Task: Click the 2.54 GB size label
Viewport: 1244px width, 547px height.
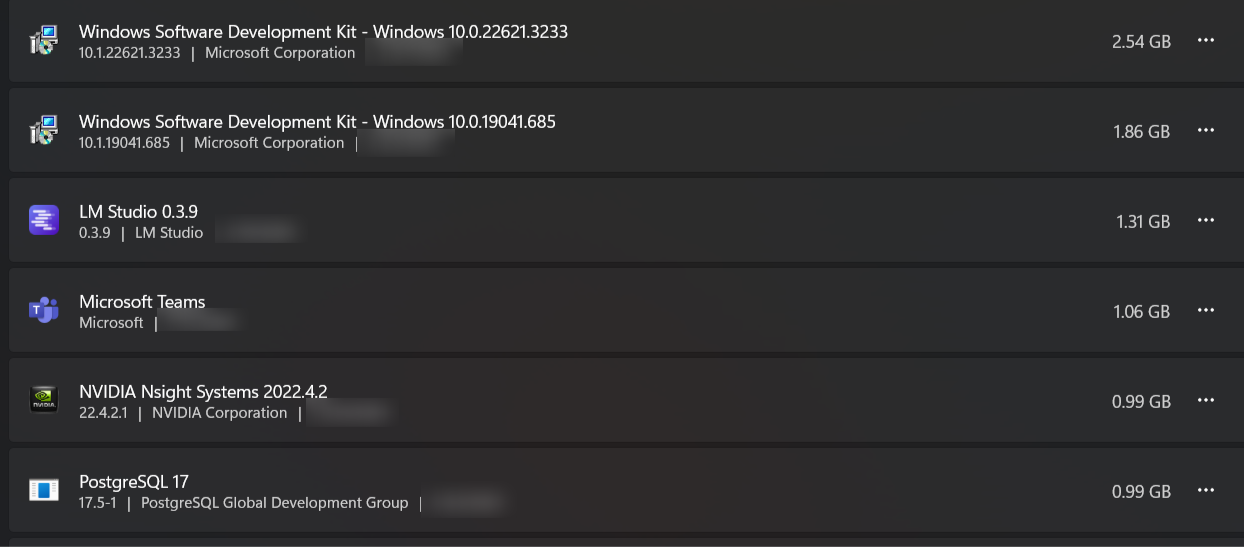Action: [1141, 42]
